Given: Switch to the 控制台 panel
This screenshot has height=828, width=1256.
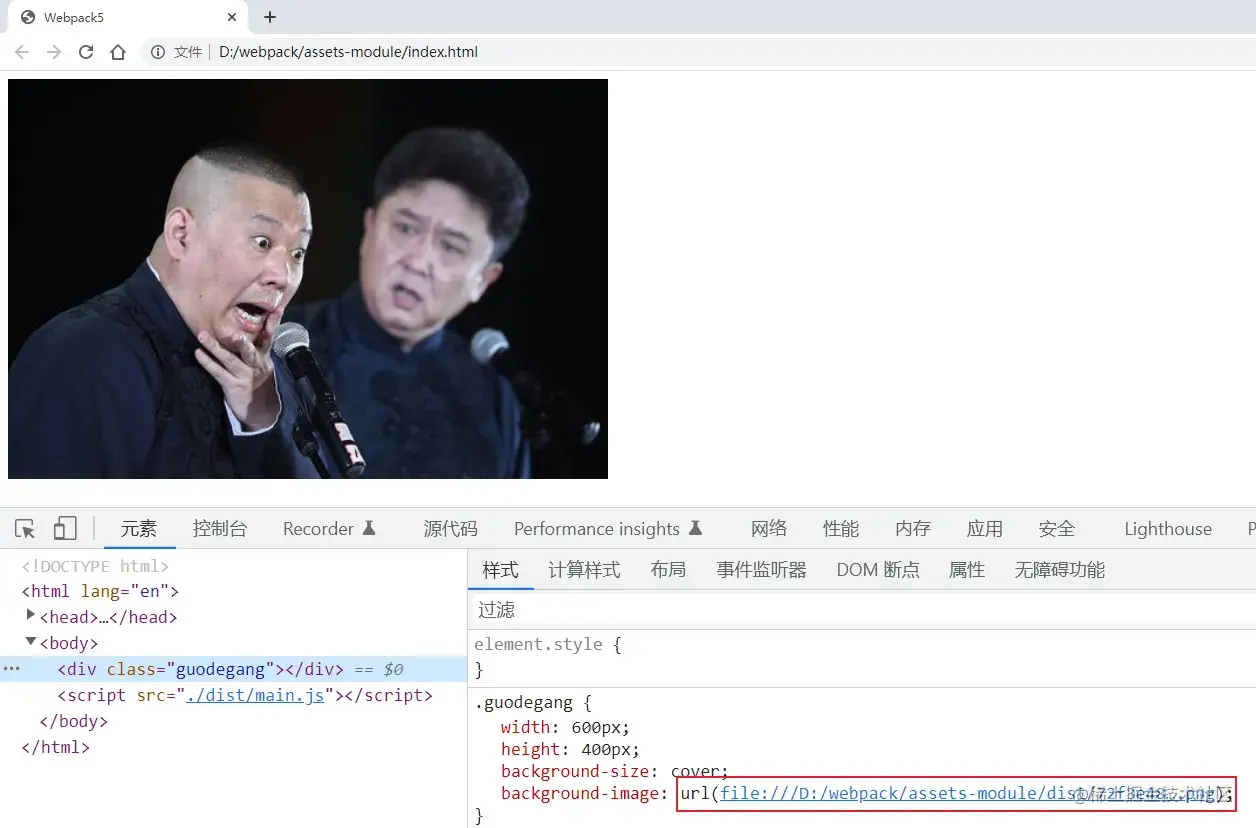Looking at the screenshot, I should tap(219, 528).
